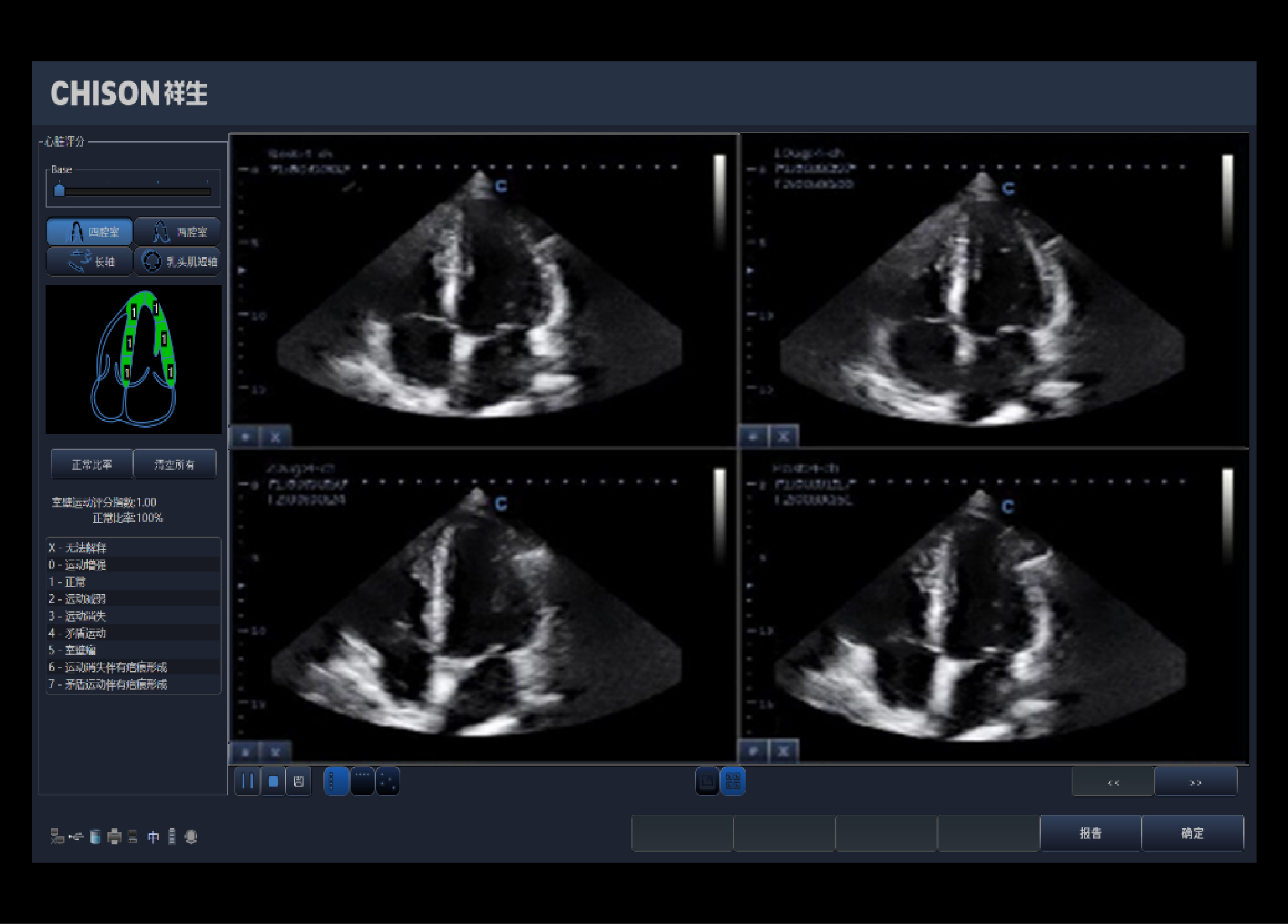Viewport: 1288px width, 924px height.
Task: Click the printer icon in status bar
Action: tap(114, 836)
